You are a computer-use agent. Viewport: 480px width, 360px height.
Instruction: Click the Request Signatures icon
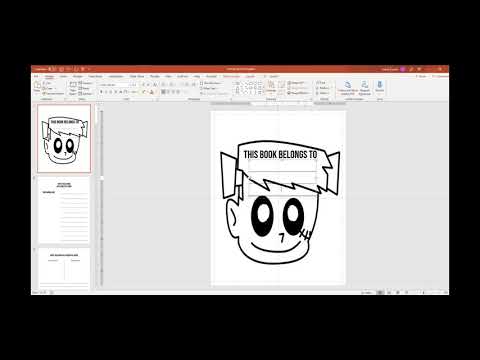tap(364, 88)
